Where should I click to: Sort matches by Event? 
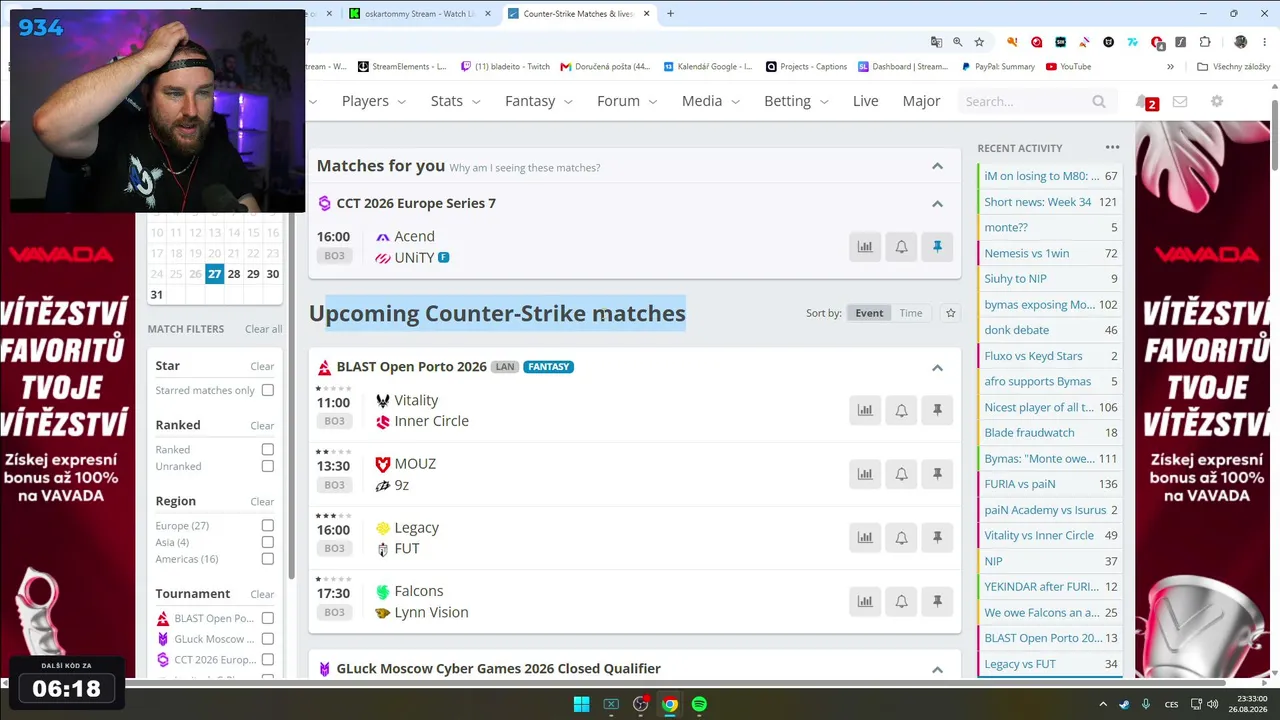point(869,313)
